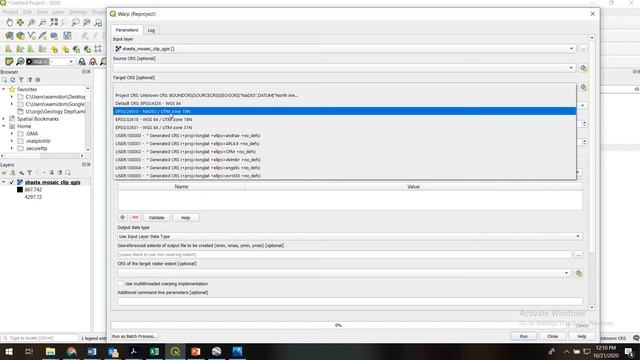Click the Select CRS icon beside Target CRS
The image size is (640, 360).
coord(583,87)
